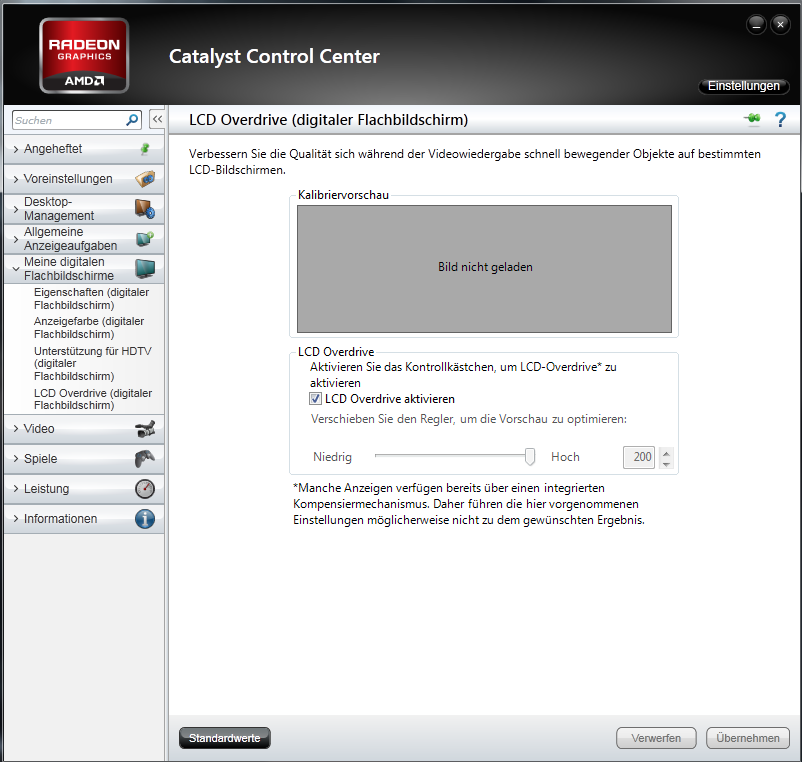Click the Desktop-Management icon
Image resolution: width=802 pixels, height=762 pixels.
tap(145, 209)
